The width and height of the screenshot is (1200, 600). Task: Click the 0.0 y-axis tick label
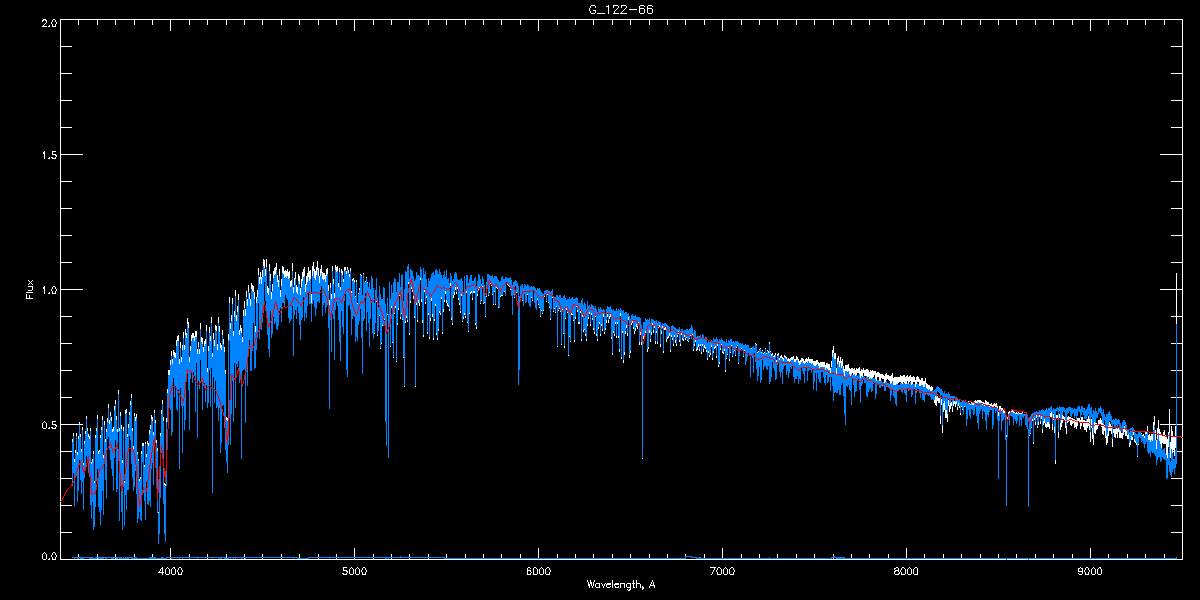coord(48,556)
